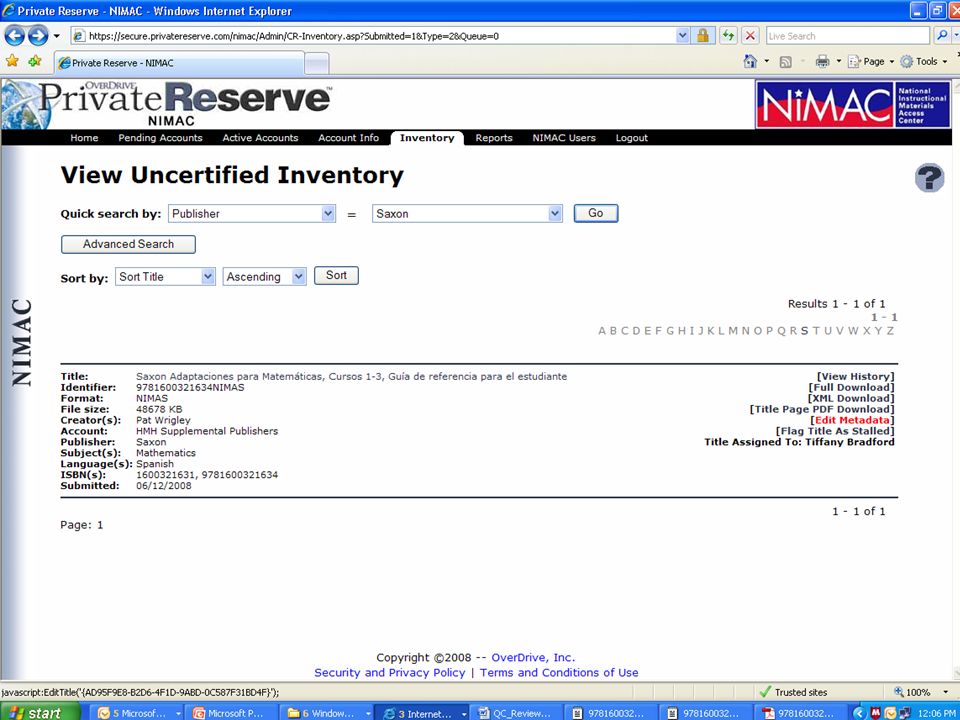960x720 pixels.
Task: Open the Pending Accounts tab
Action: 160,138
